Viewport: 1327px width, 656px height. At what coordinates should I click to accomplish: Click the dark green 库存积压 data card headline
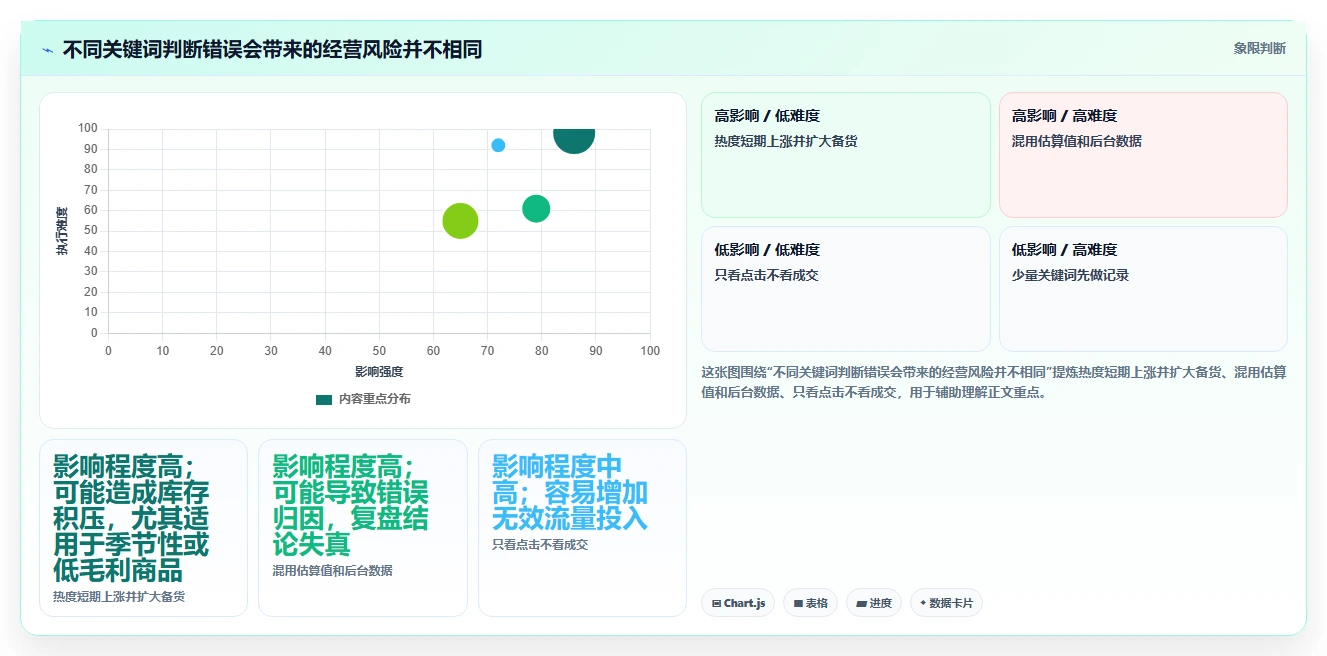(x=132, y=518)
